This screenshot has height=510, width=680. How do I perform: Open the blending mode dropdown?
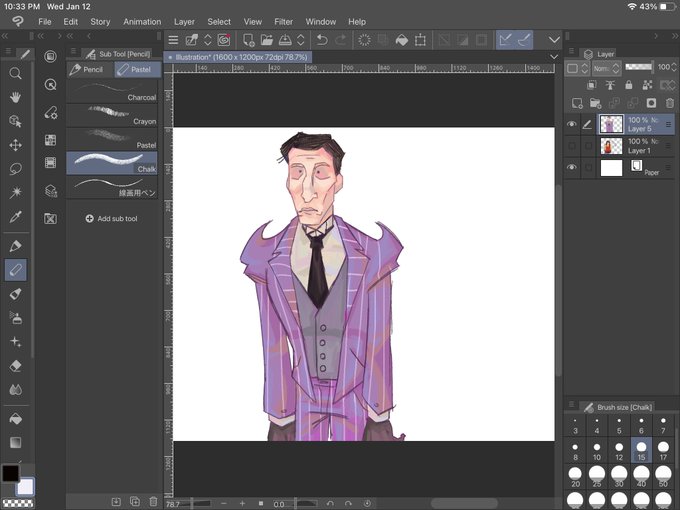pos(607,68)
